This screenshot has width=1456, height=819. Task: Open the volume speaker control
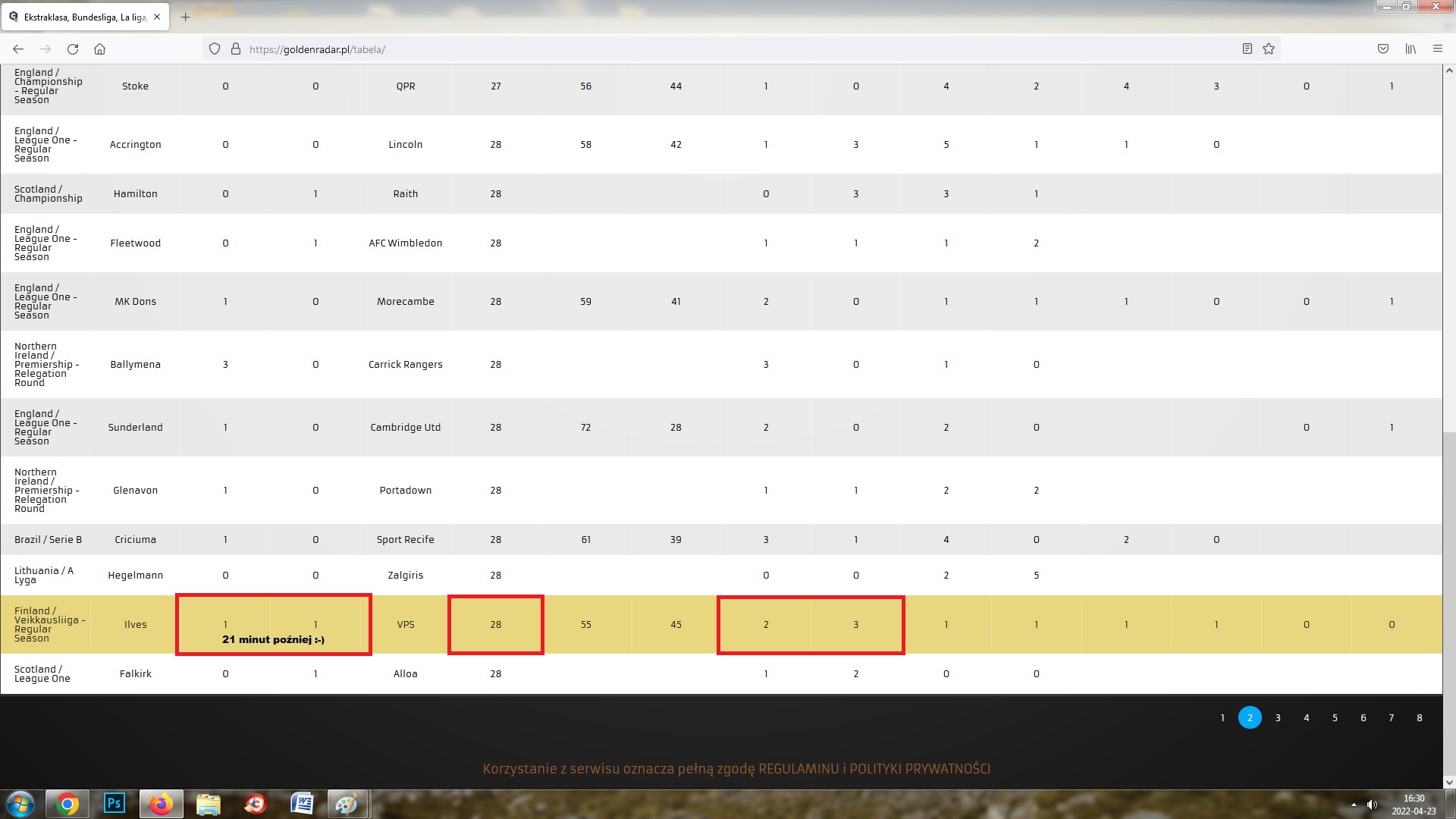point(1372,805)
